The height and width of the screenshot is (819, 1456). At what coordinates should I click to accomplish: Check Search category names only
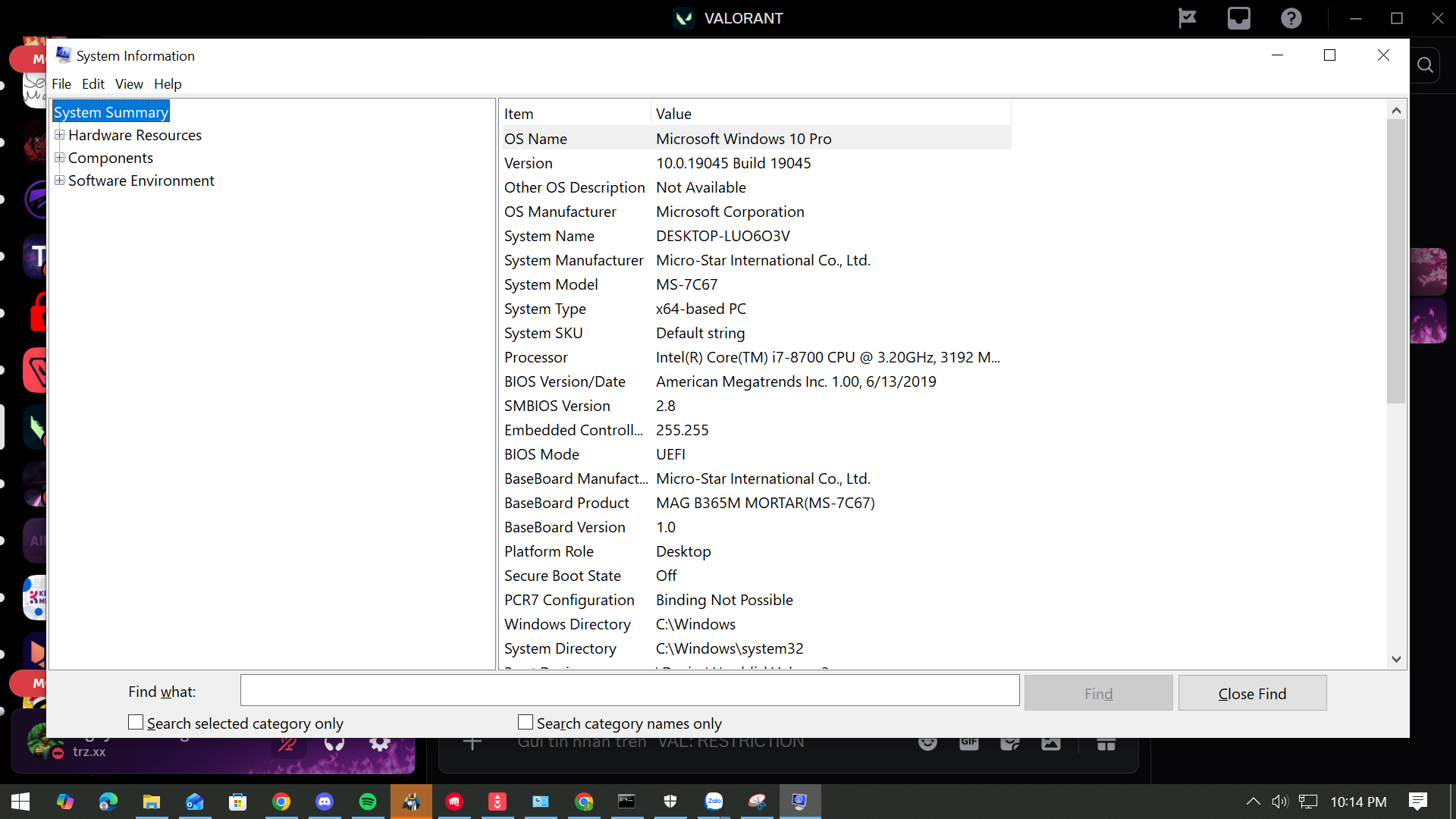pos(526,723)
